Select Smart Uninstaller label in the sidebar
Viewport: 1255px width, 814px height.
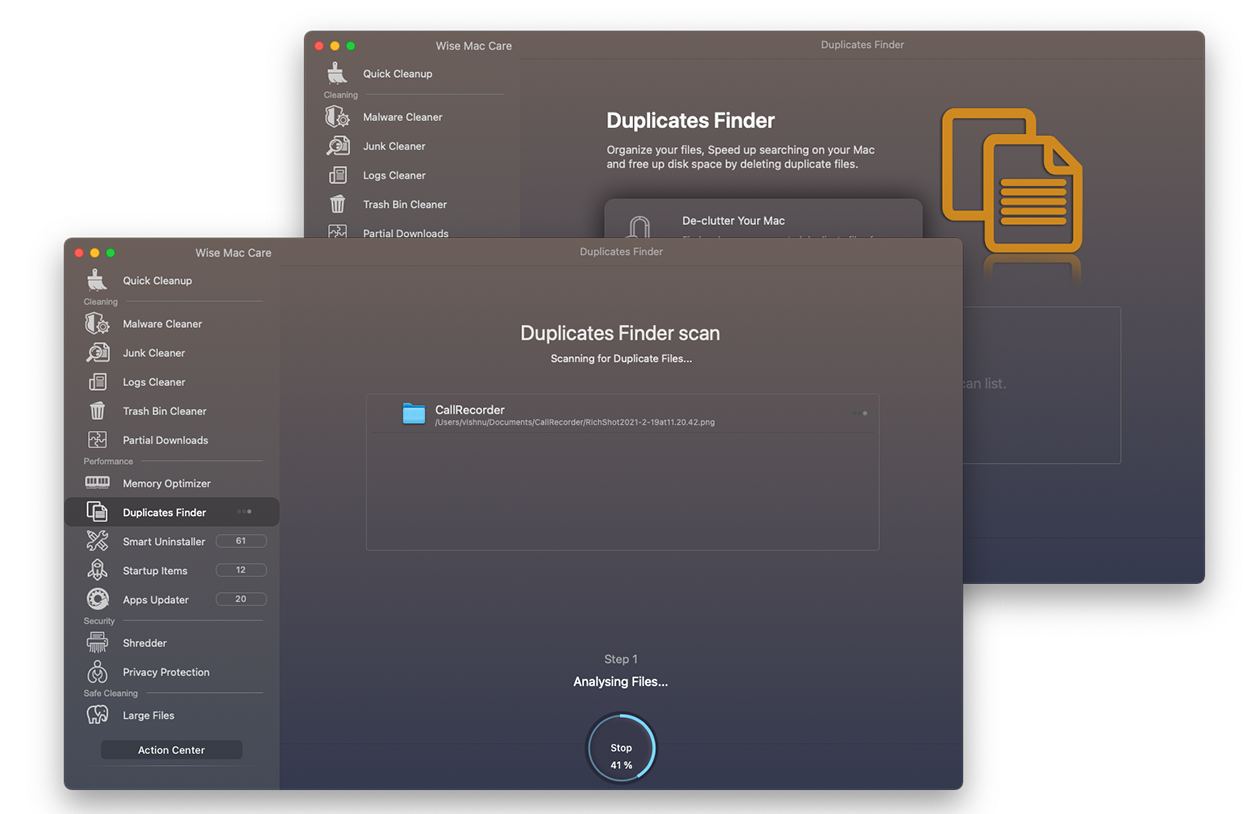[x=164, y=541]
